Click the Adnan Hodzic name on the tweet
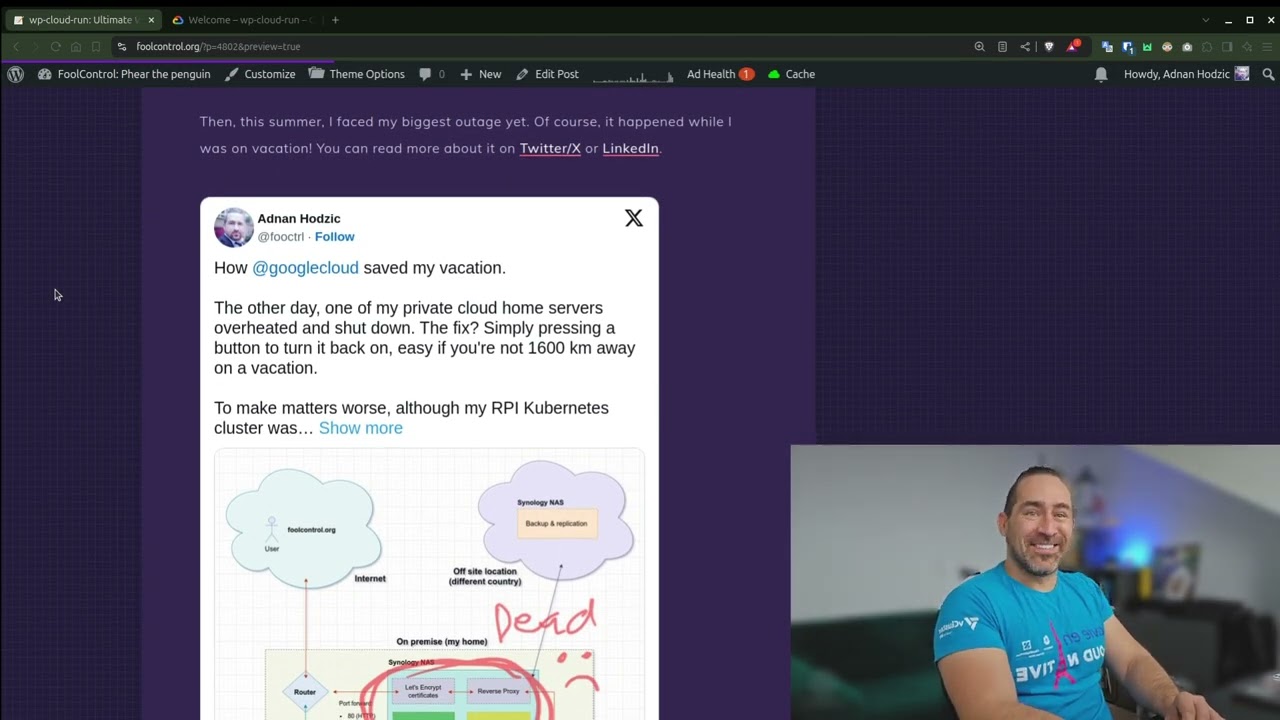Screen dimensions: 1280x720 click(299, 218)
